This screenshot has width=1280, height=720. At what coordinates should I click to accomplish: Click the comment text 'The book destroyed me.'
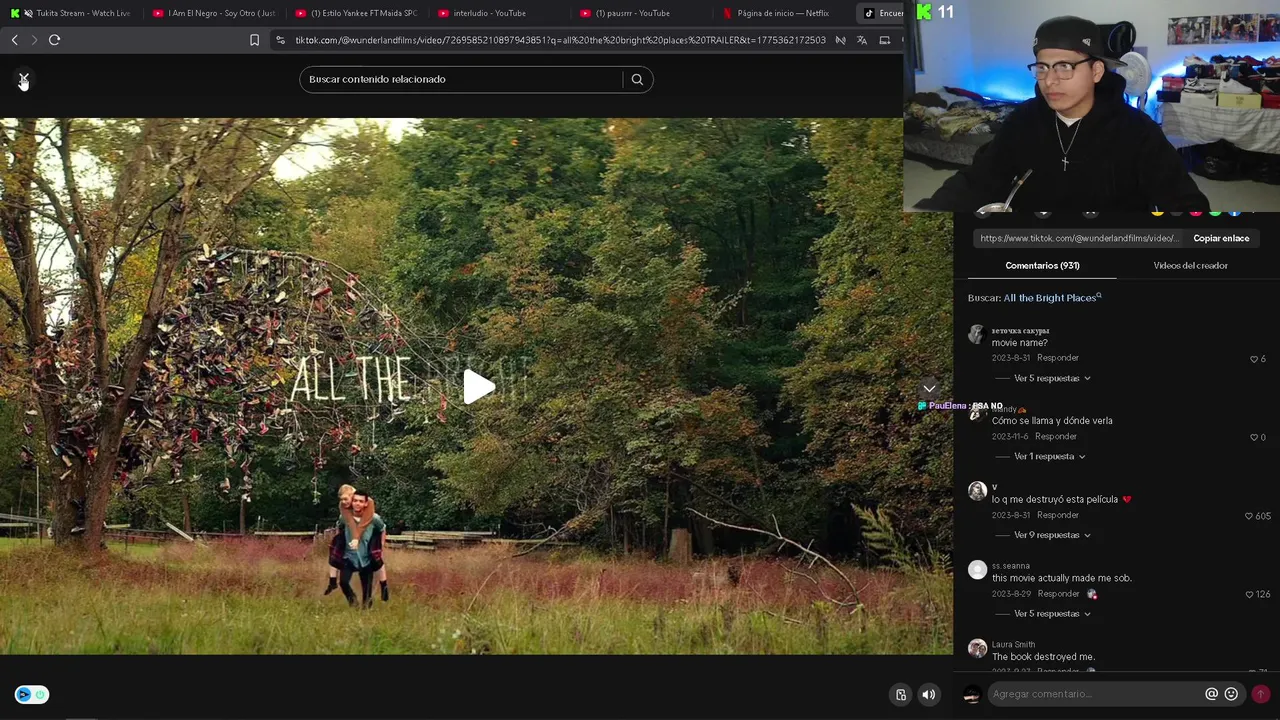point(1043,657)
